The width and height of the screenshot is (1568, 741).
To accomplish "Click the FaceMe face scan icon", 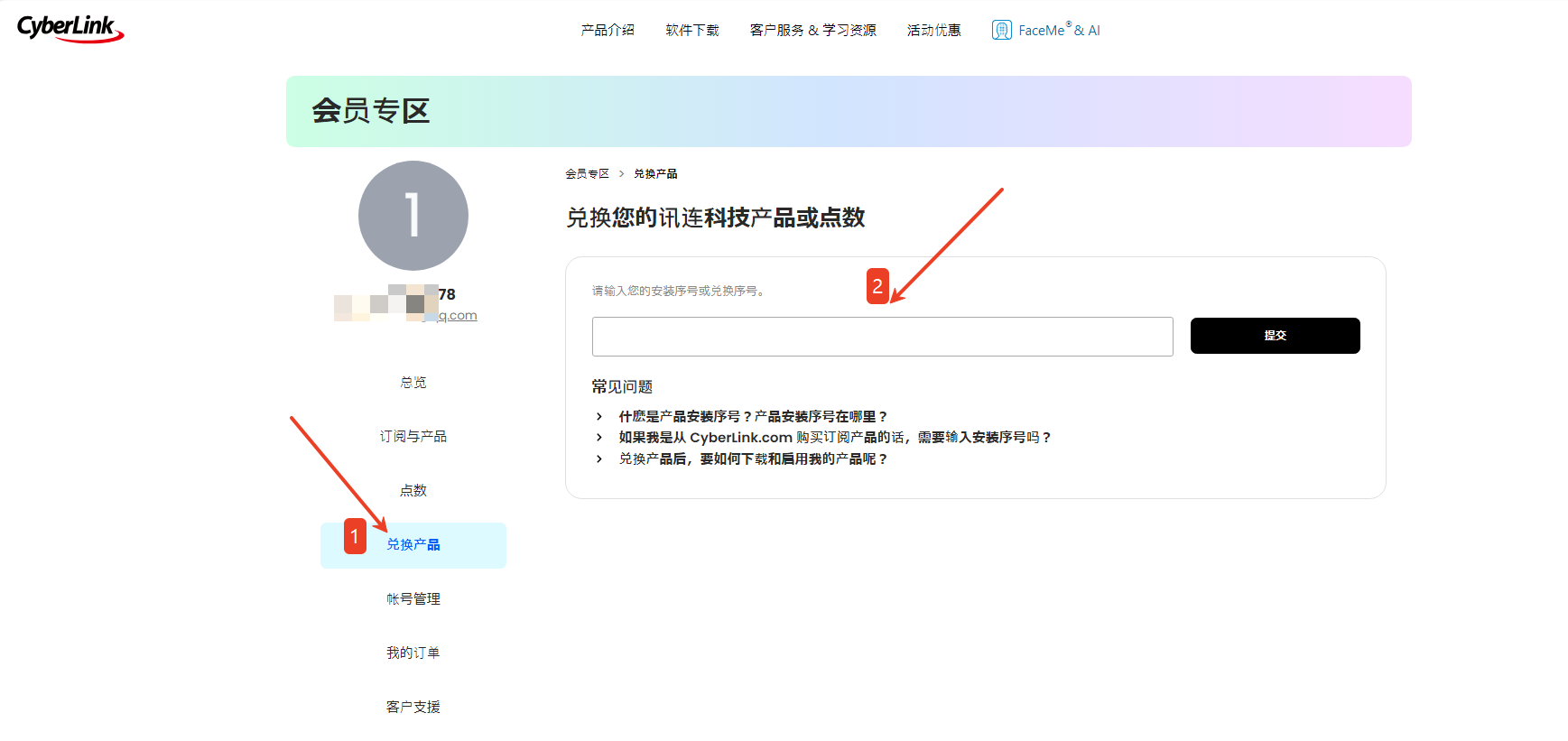I will click(1001, 30).
